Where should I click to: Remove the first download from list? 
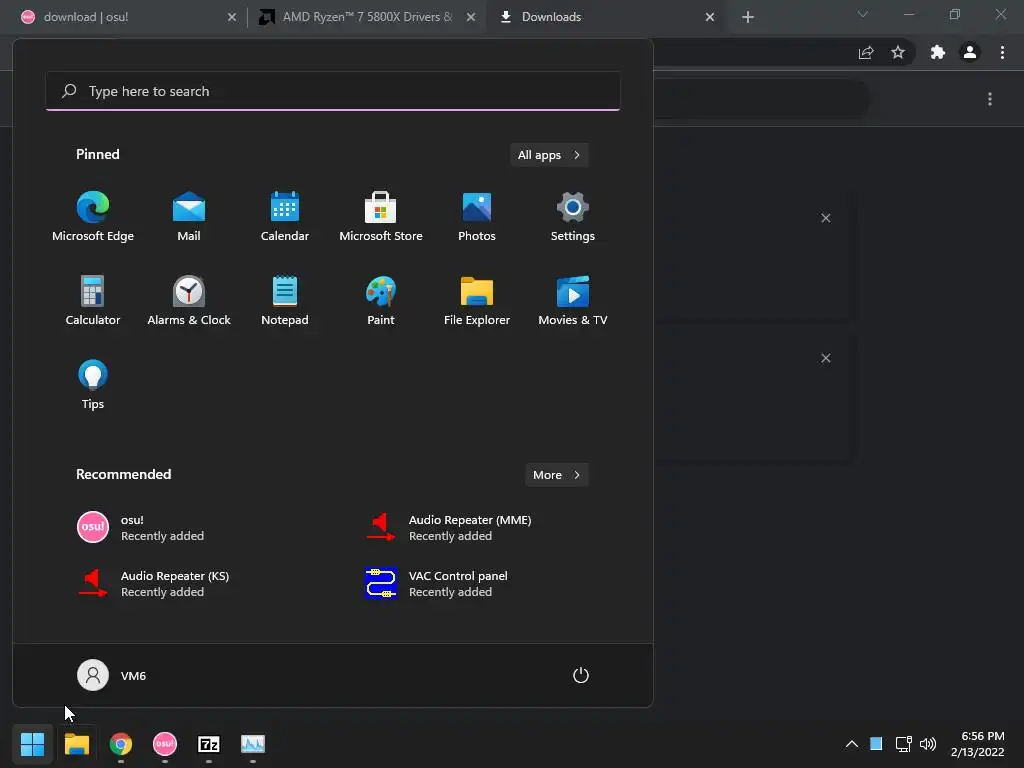(x=825, y=218)
